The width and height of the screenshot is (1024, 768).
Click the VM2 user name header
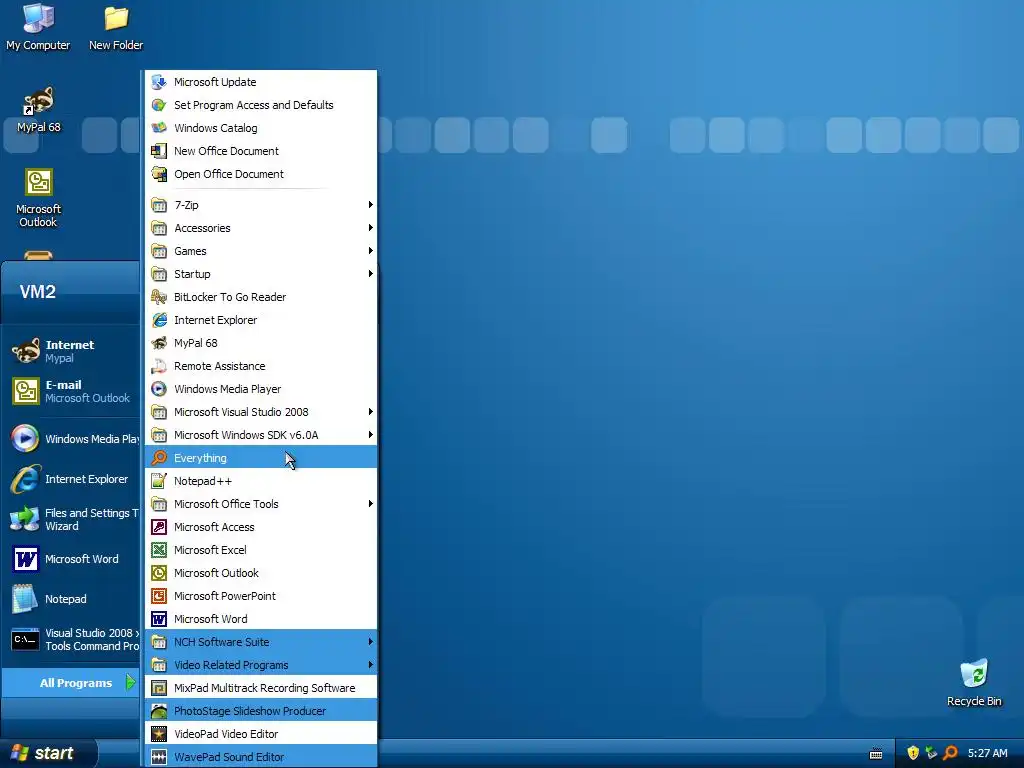[37, 292]
